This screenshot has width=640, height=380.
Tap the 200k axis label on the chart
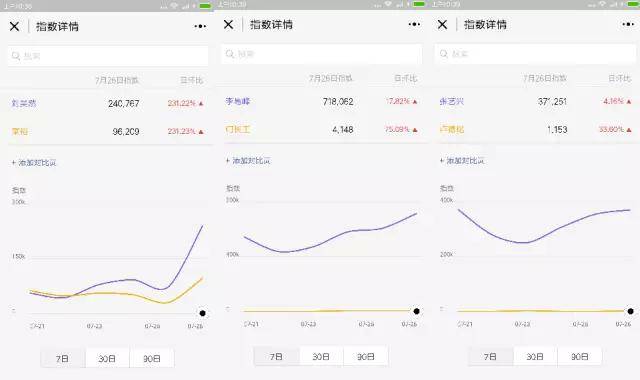pos(446,254)
